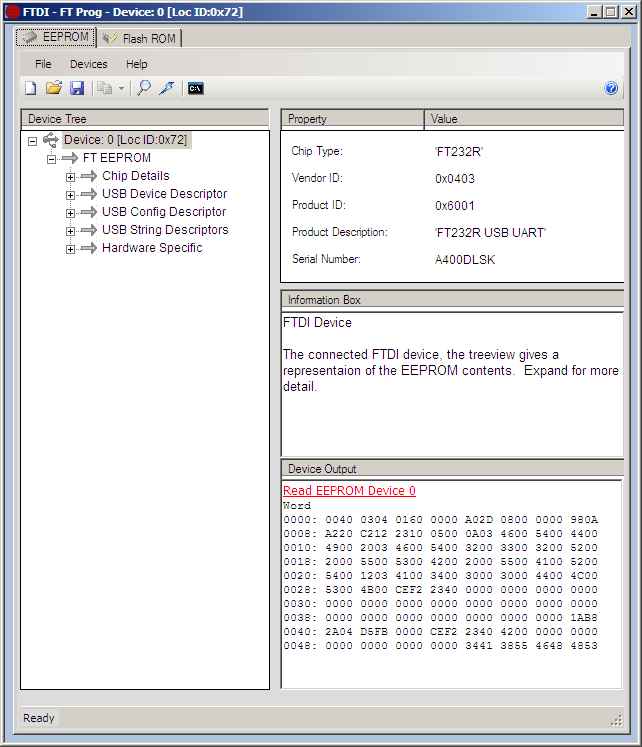Viewport: 642px width, 747px height.
Task: Expand the USB Device Descriptor node
Action: [x=71, y=195]
